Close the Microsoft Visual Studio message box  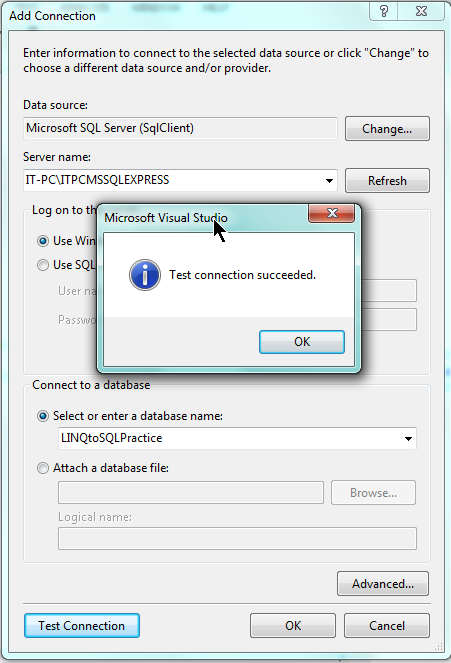point(332,213)
